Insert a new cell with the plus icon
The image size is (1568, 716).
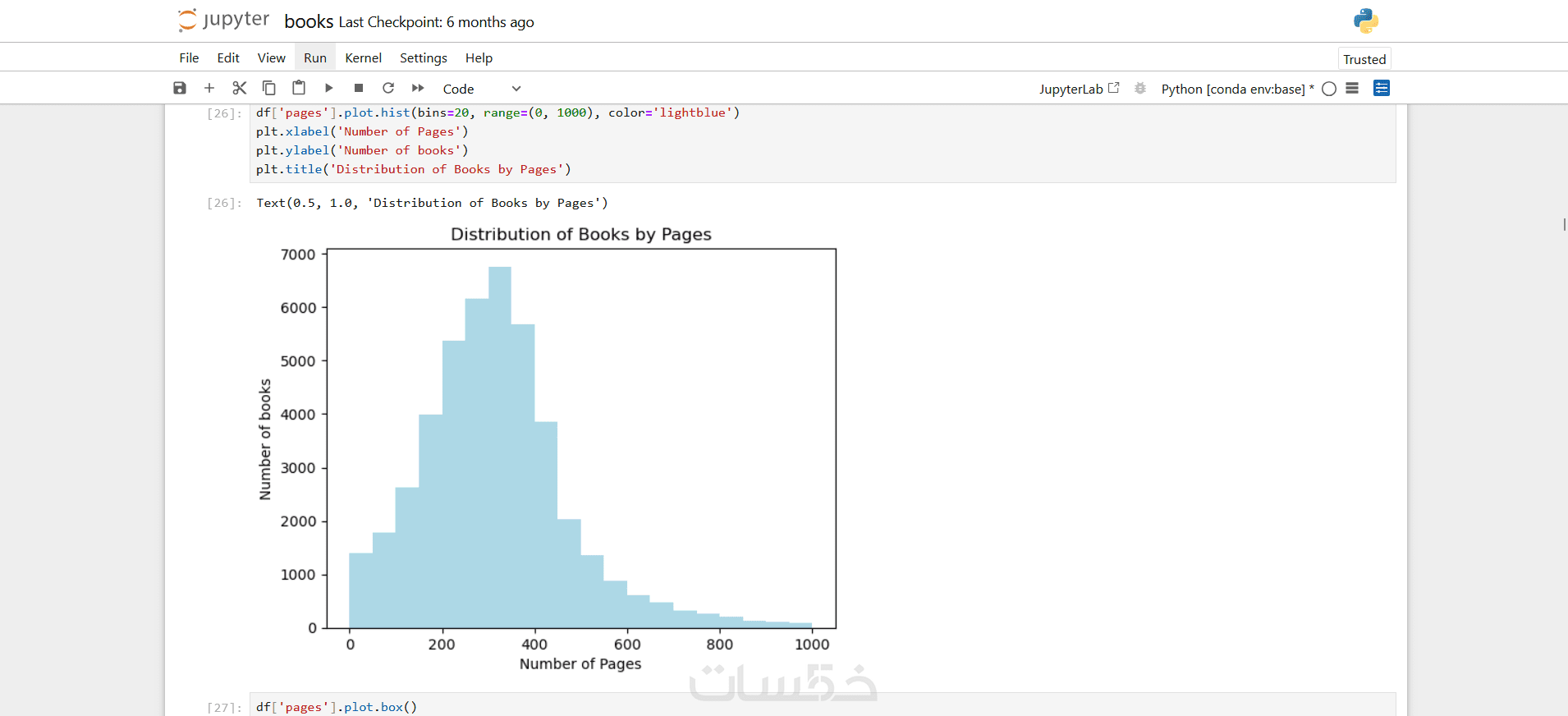point(209,88)
